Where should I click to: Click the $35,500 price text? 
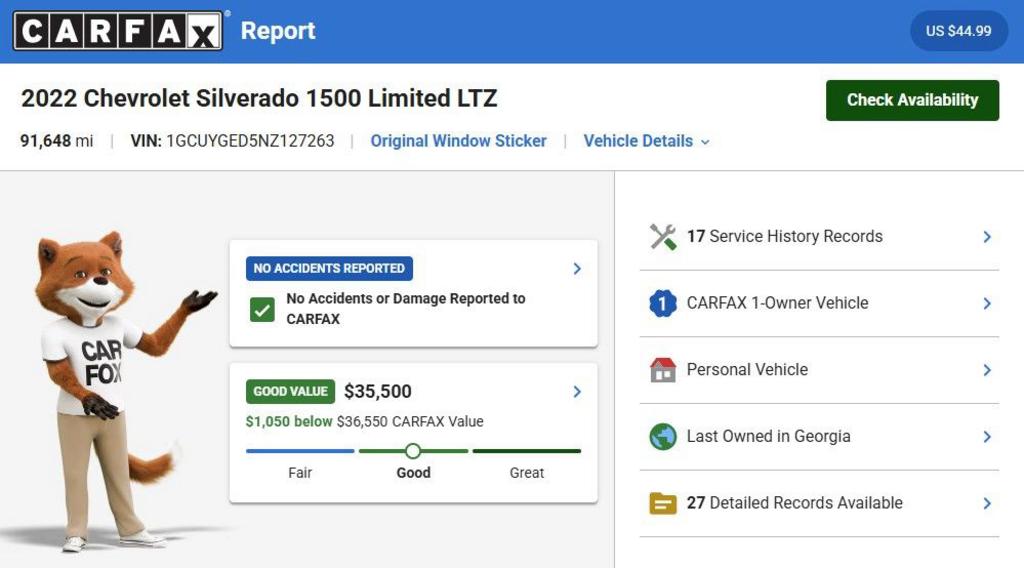click(377, 392)
